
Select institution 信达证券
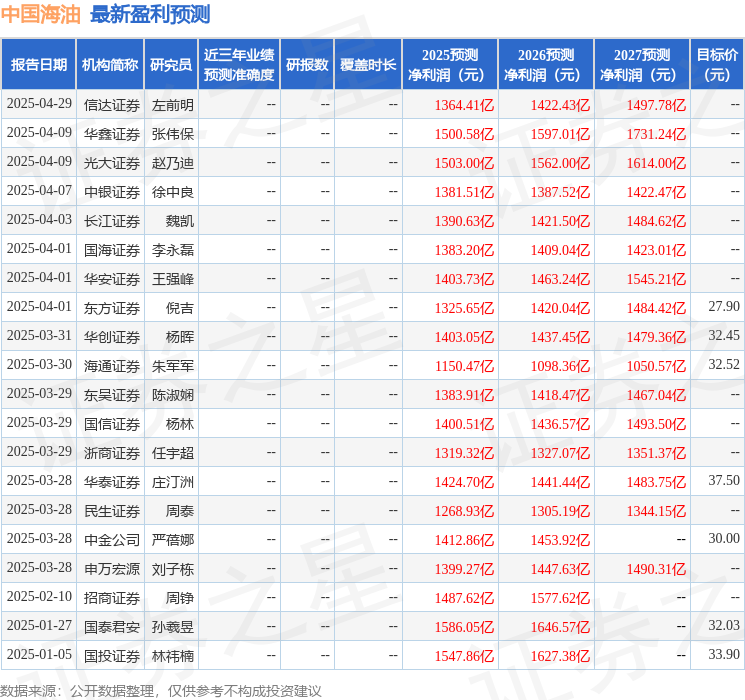point(112,105)
